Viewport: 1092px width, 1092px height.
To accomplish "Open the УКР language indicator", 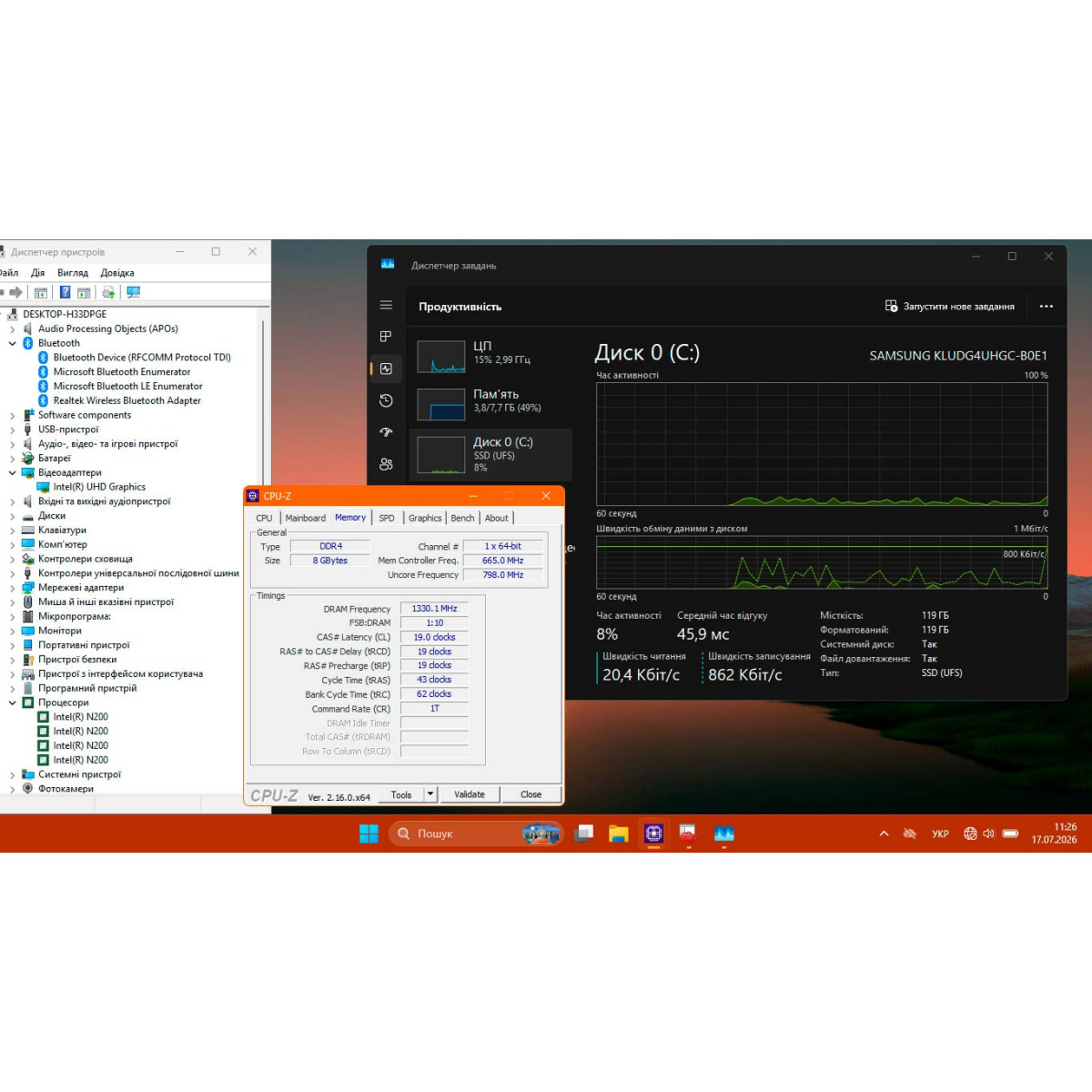I will point(940,834).
